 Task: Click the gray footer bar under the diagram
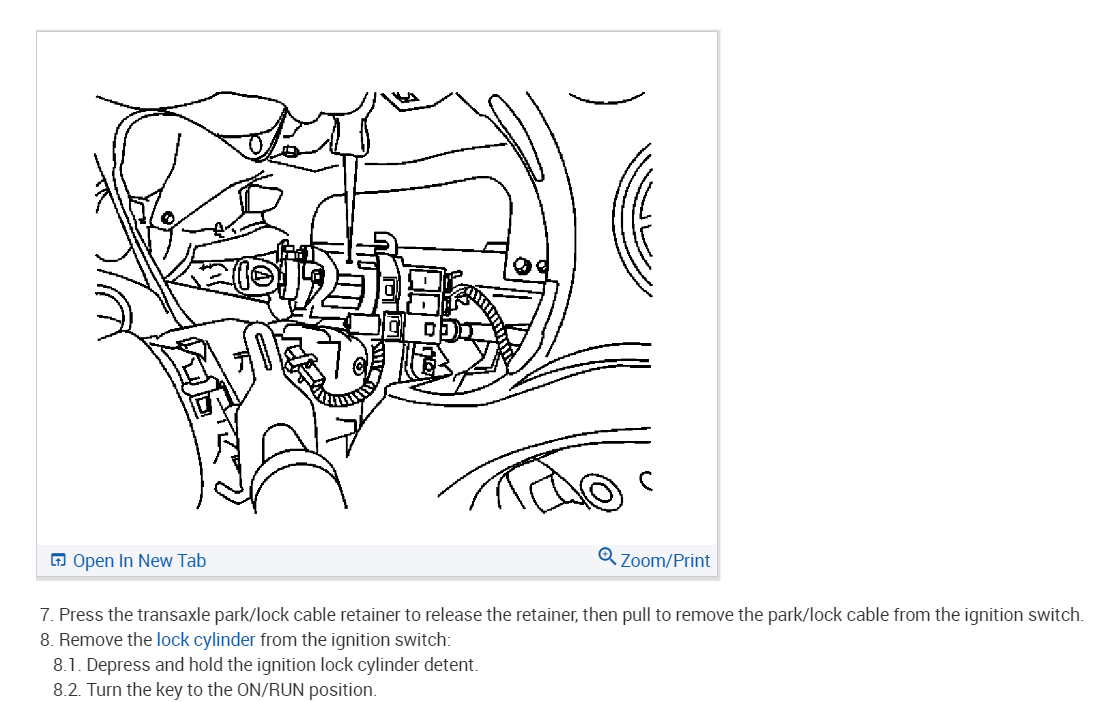coord(377,561)
